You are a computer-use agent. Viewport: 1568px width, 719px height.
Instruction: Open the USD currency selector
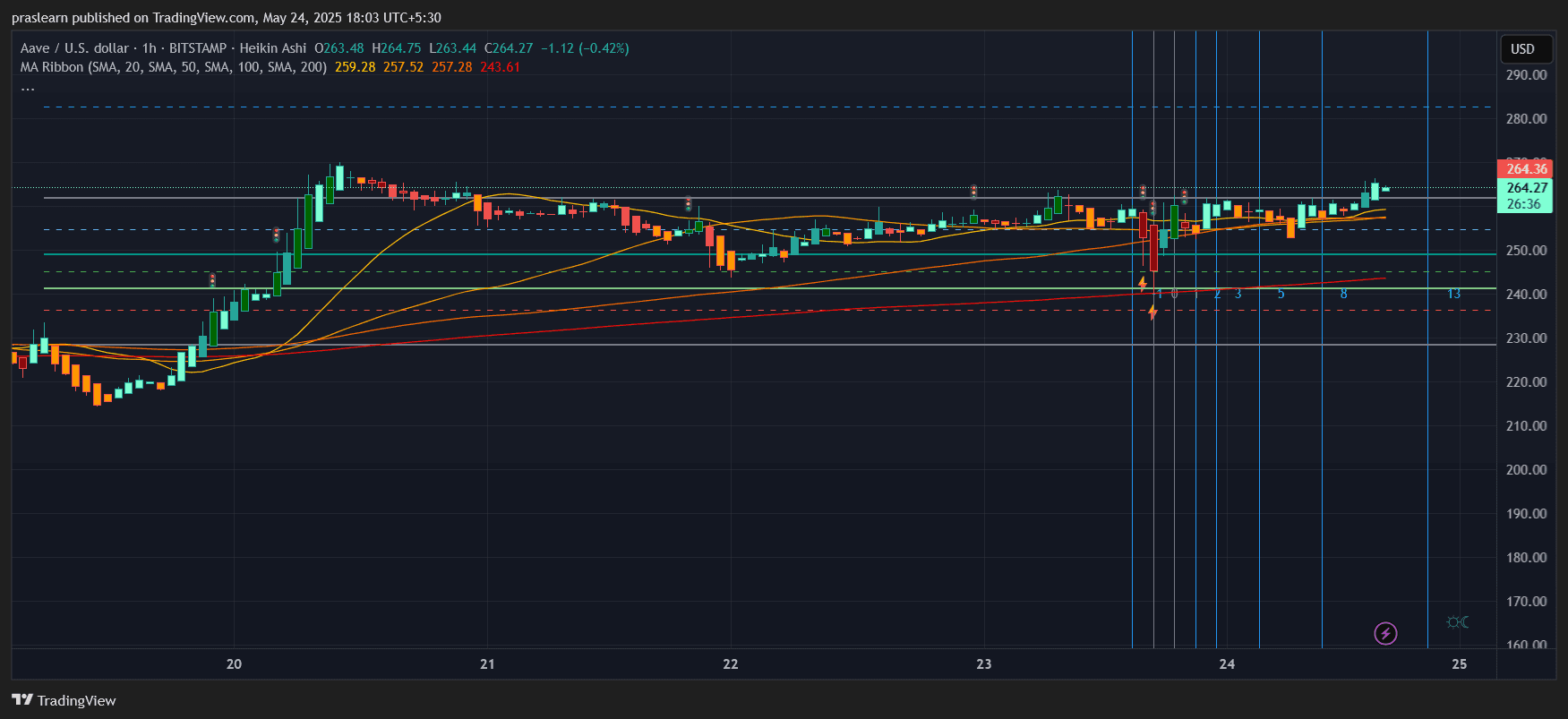1522,49
